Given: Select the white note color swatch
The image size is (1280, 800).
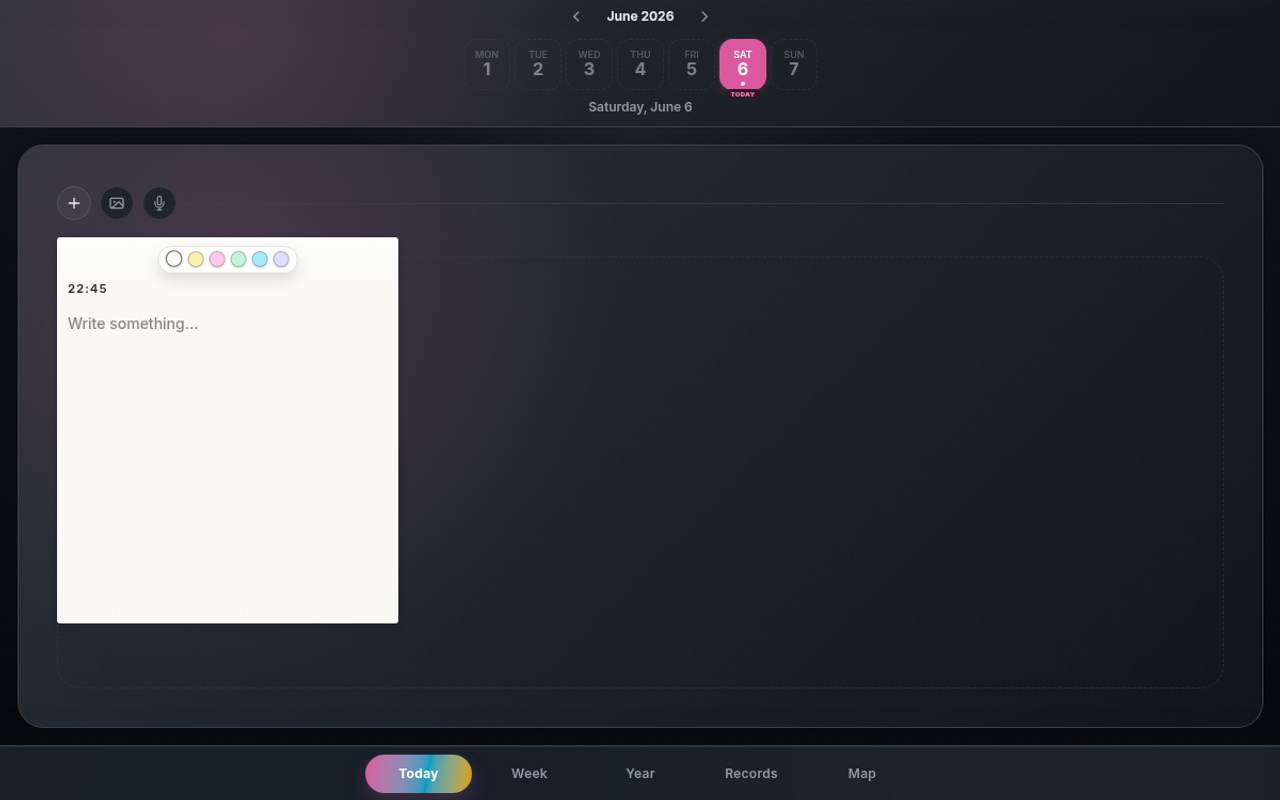Looking at the screenshot, I should coord(174,259).
